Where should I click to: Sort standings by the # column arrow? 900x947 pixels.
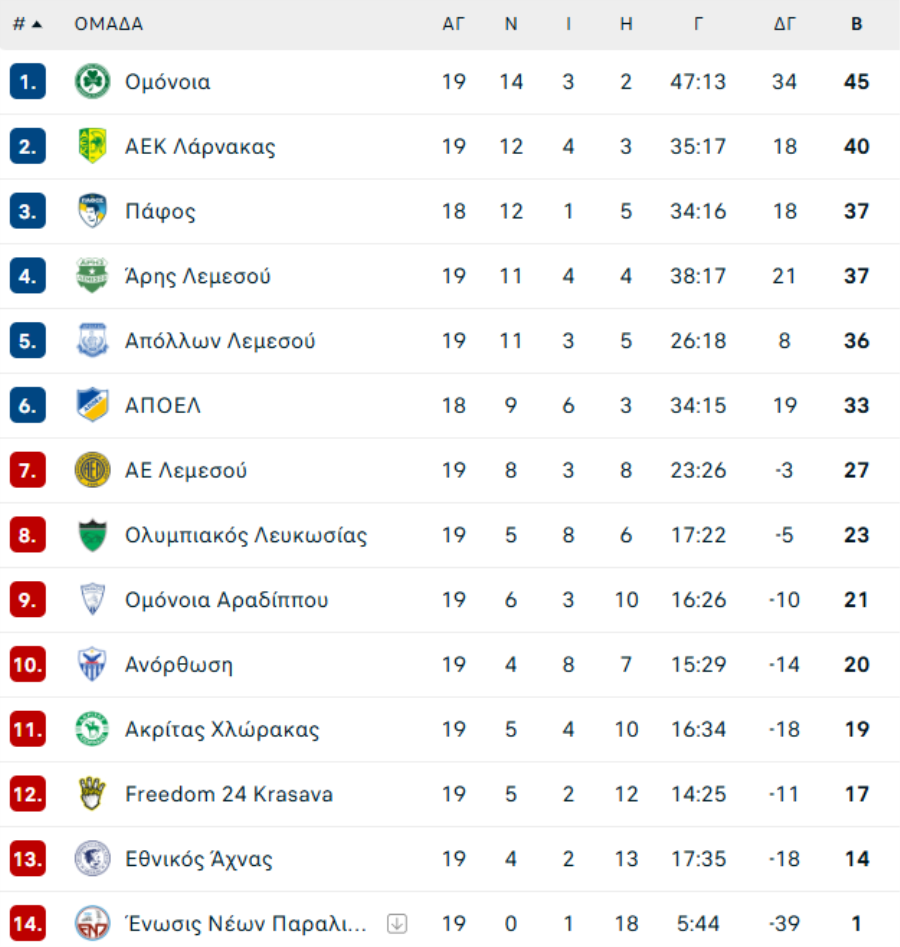coord(37,24)
